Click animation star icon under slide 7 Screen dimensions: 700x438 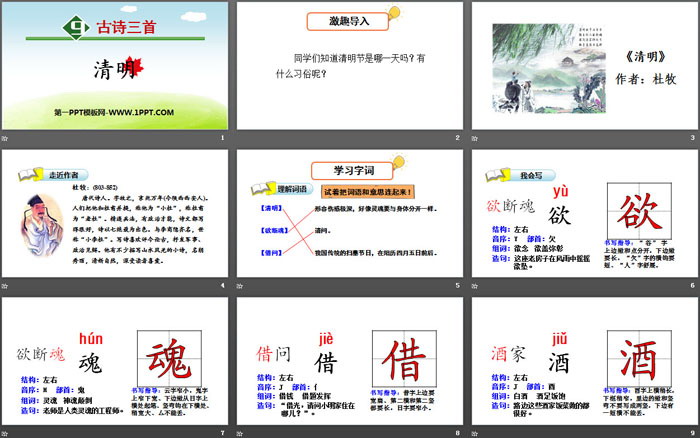5,434
